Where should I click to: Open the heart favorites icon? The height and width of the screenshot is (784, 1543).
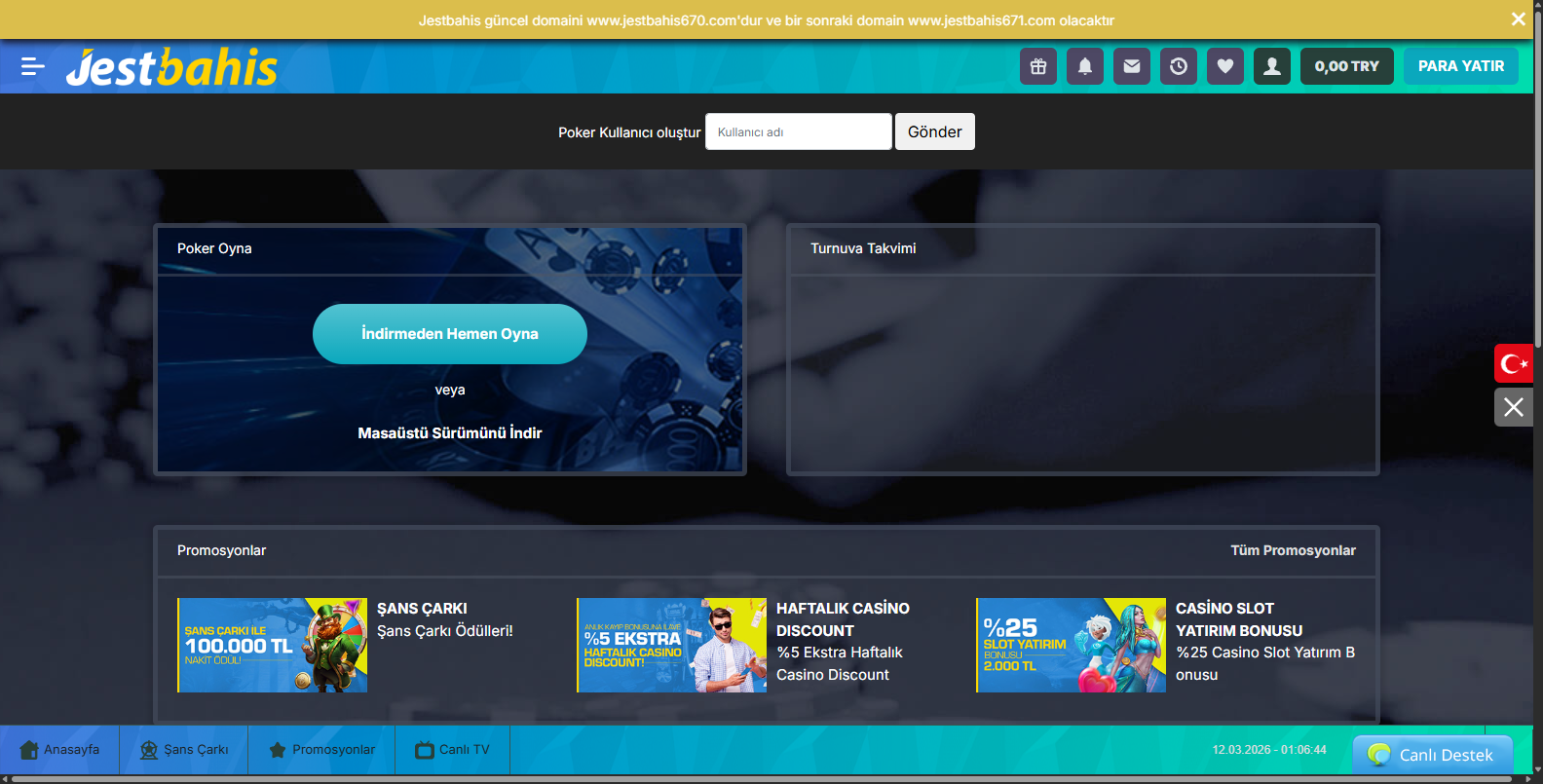[x=1225, y=66]
